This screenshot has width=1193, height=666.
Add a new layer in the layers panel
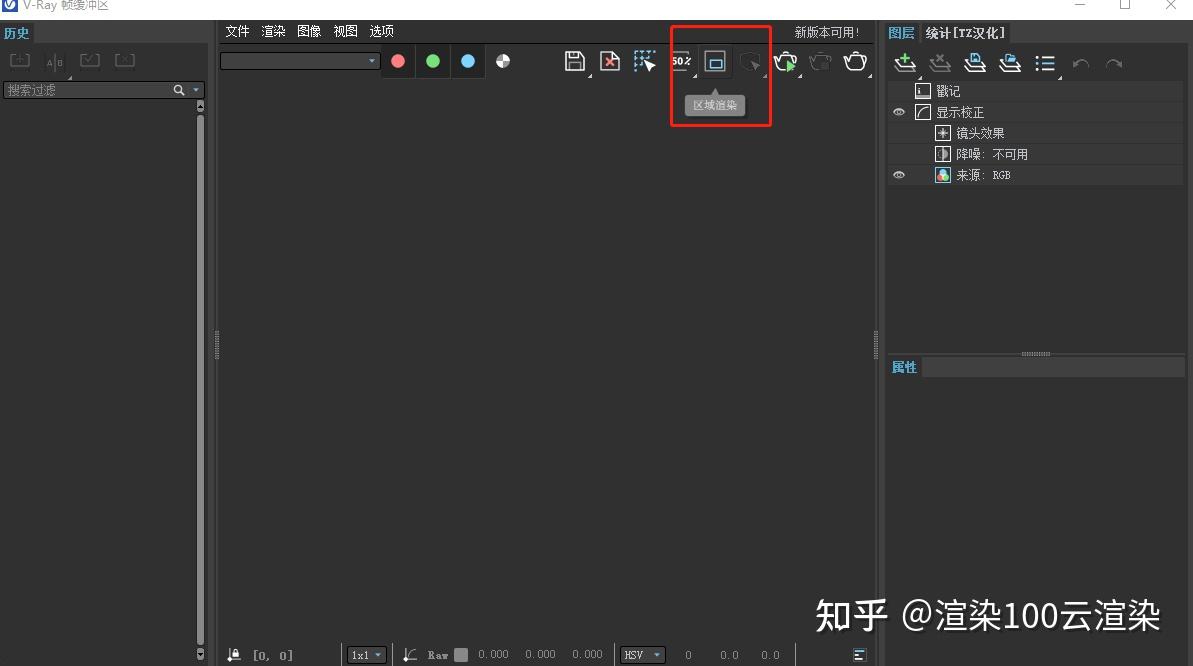904,63
